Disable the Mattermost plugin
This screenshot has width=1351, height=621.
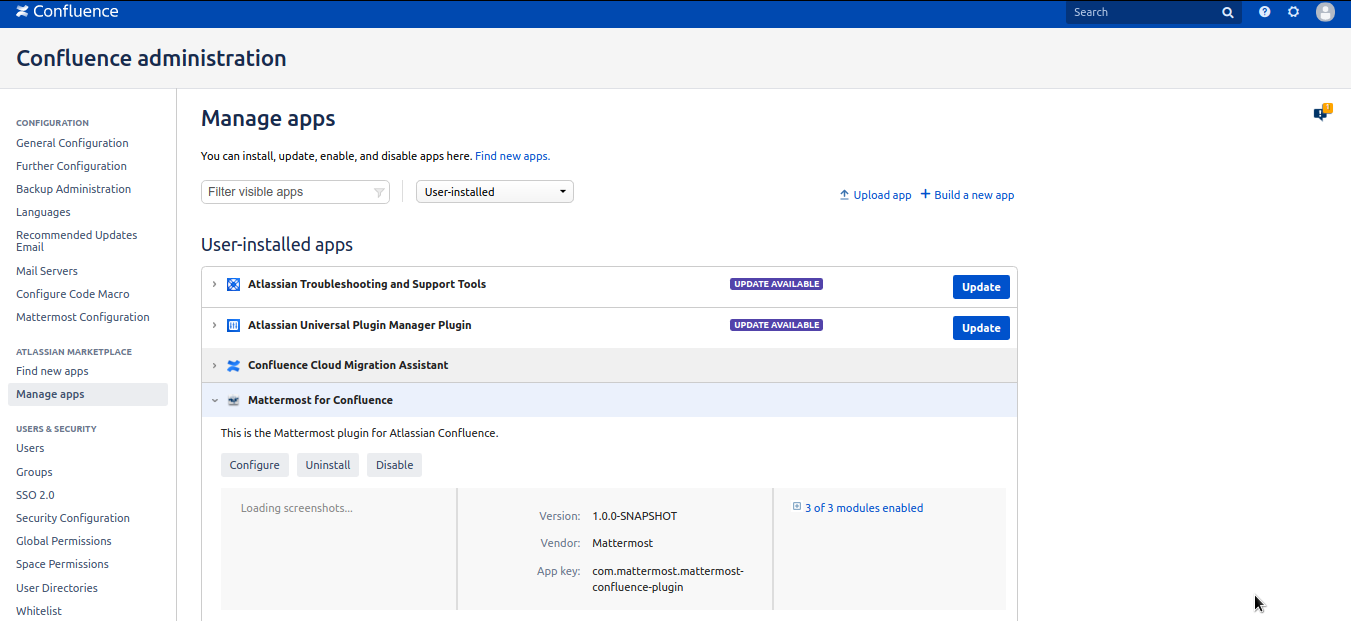pyautogui.click(x=394, y=465)
